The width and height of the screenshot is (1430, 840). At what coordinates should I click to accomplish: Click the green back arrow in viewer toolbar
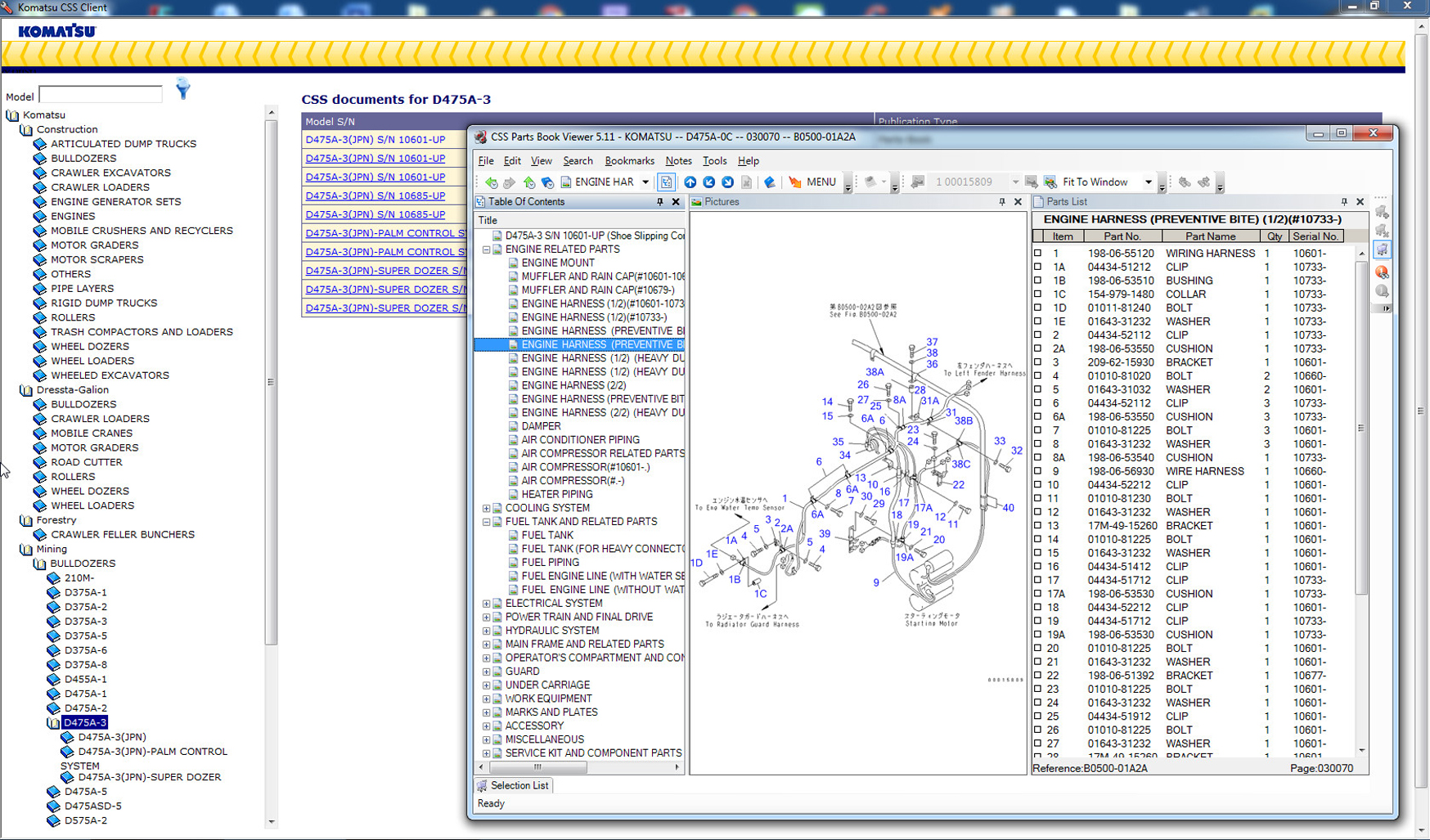(x=491, y=182)
